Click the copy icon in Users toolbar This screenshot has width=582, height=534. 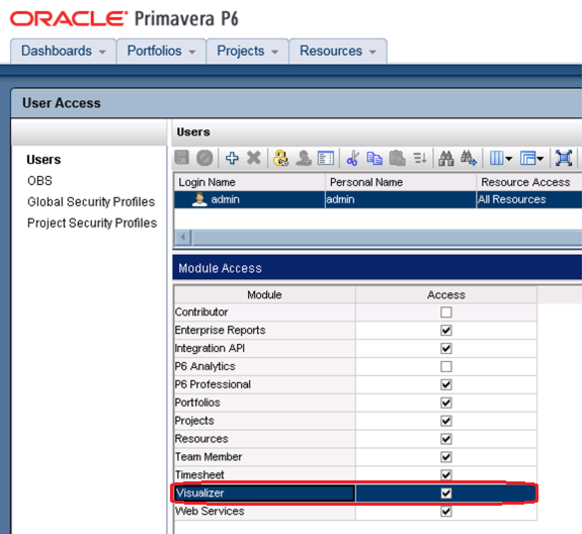pos(375,158)
